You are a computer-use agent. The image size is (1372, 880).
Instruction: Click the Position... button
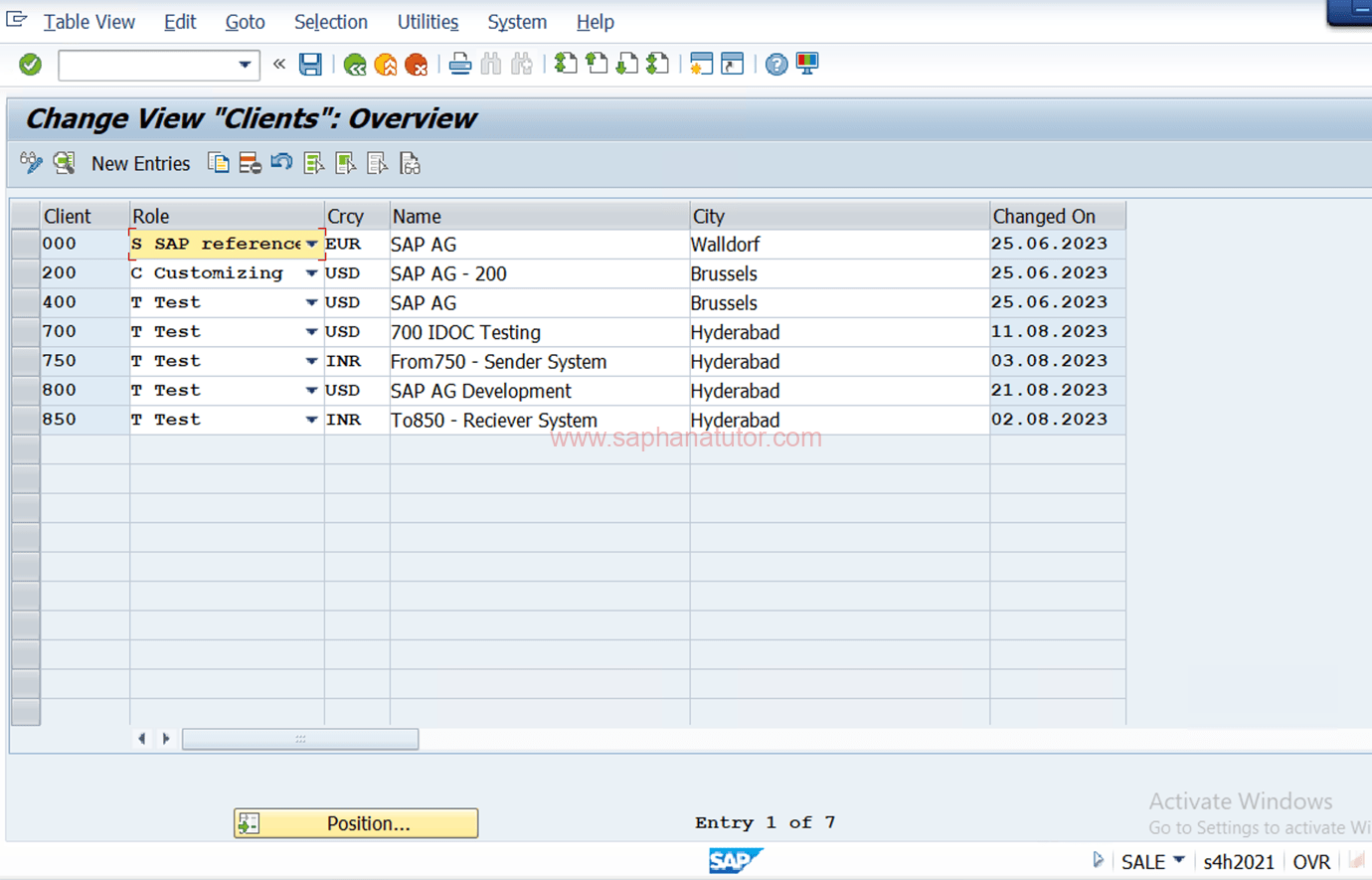[356, 823]
